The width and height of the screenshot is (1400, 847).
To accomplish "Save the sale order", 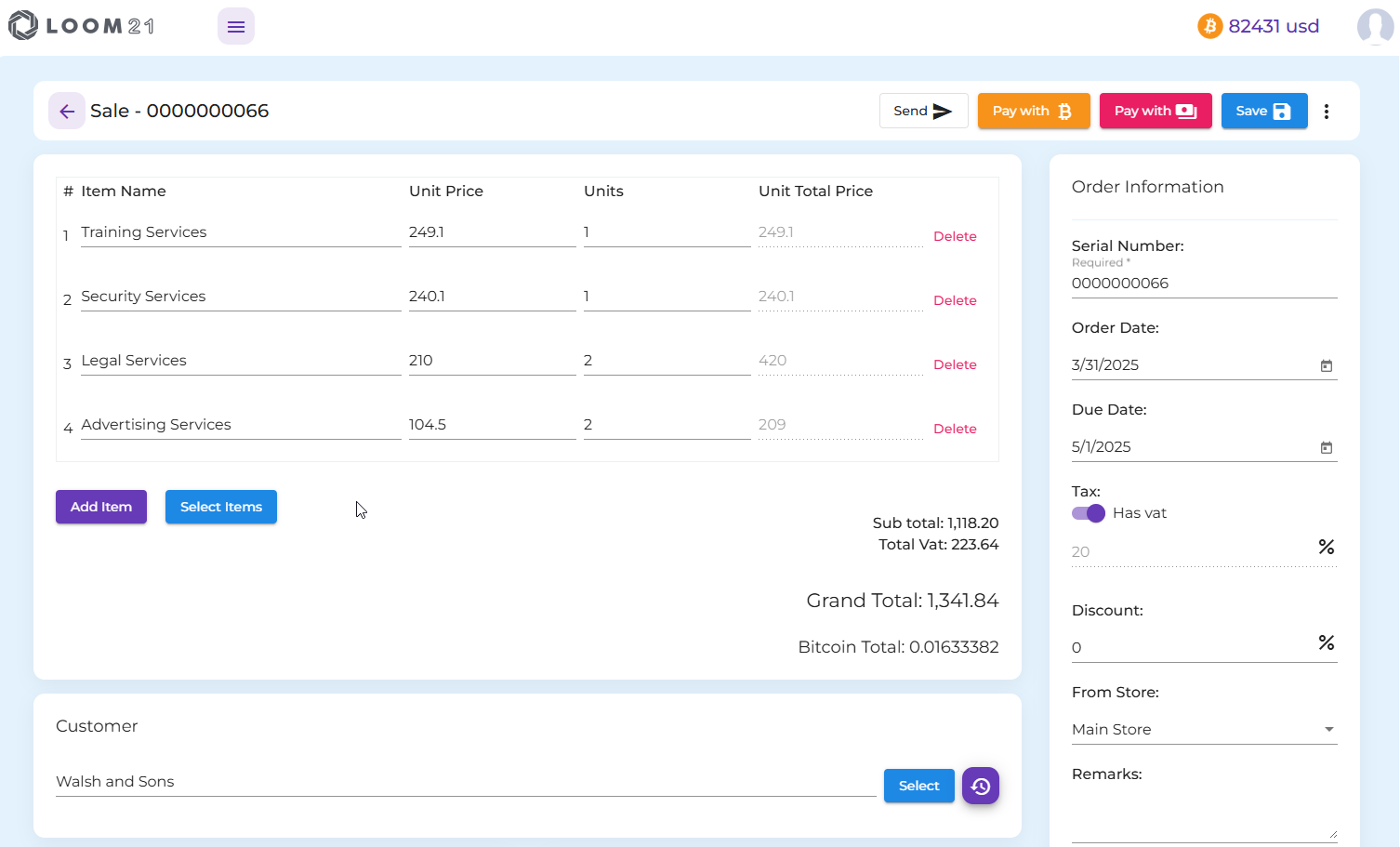I will pos(1263,112).
